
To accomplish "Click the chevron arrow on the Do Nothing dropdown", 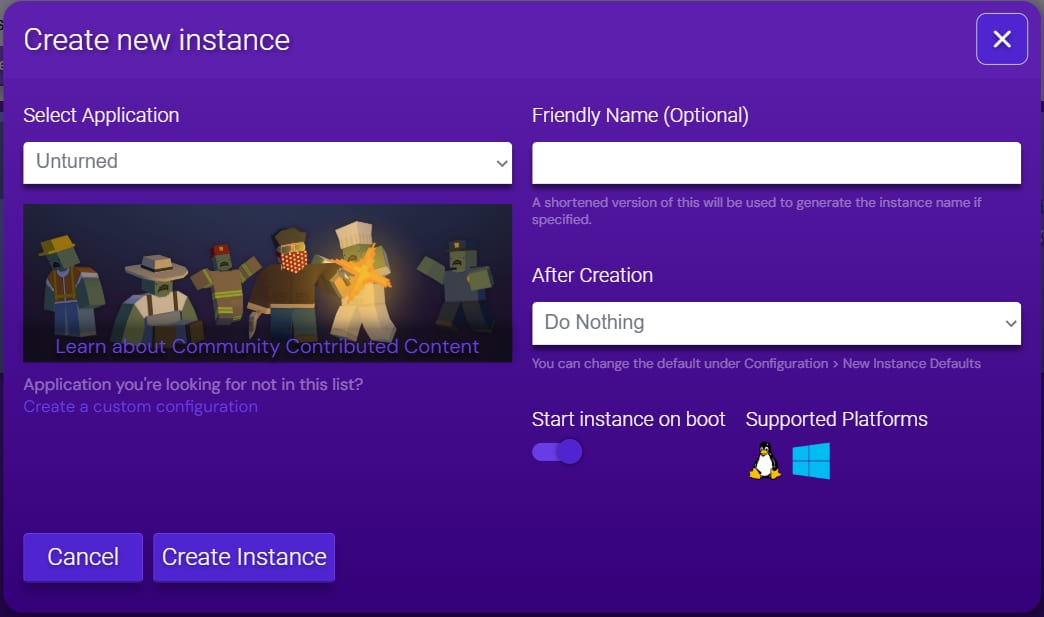I will tap(1010, 323).
